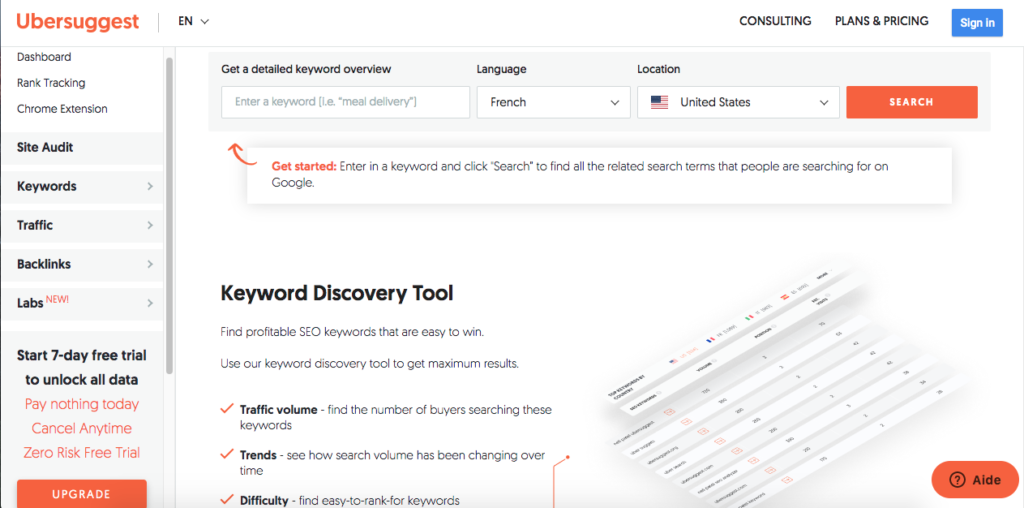Open Chrome Extension sidebar link

point(62,109)
